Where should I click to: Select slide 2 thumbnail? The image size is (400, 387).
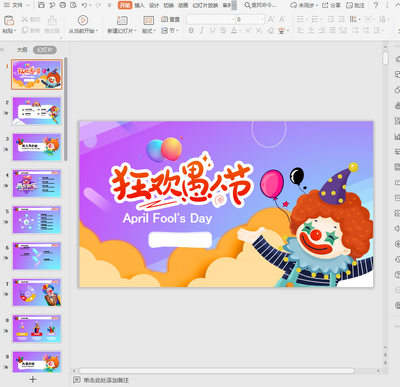[x=37, y=111]
